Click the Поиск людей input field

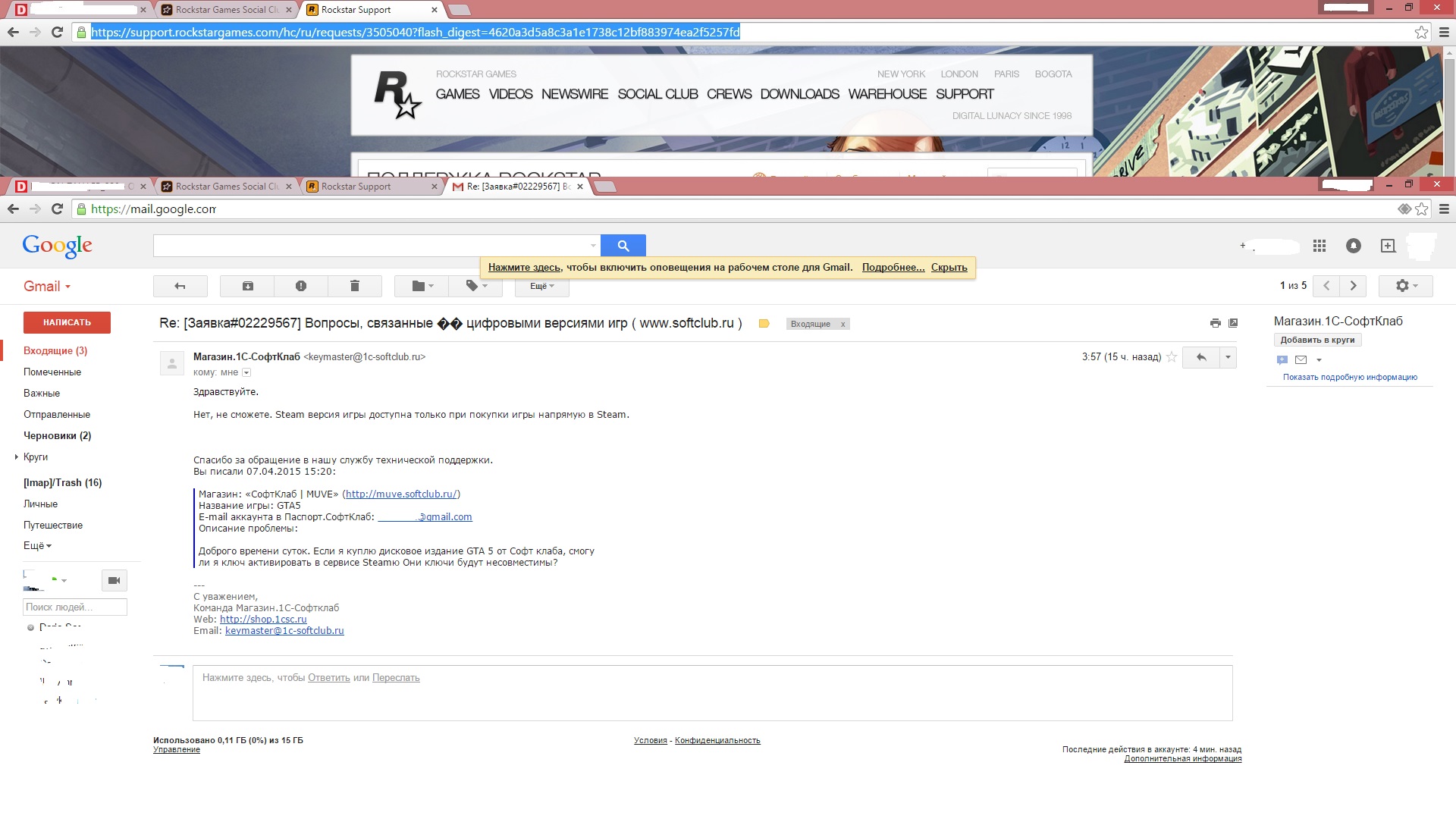[x=74, y=607]
